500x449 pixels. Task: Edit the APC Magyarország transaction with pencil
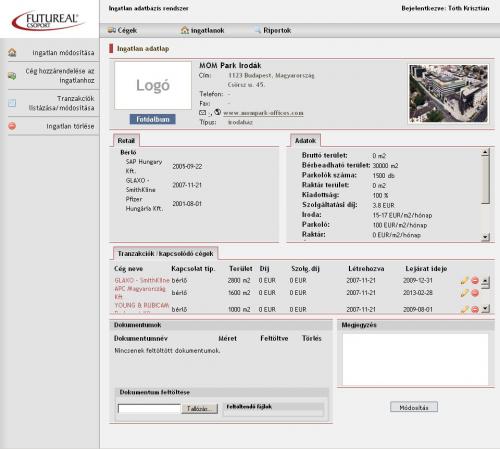pos(464,293)
